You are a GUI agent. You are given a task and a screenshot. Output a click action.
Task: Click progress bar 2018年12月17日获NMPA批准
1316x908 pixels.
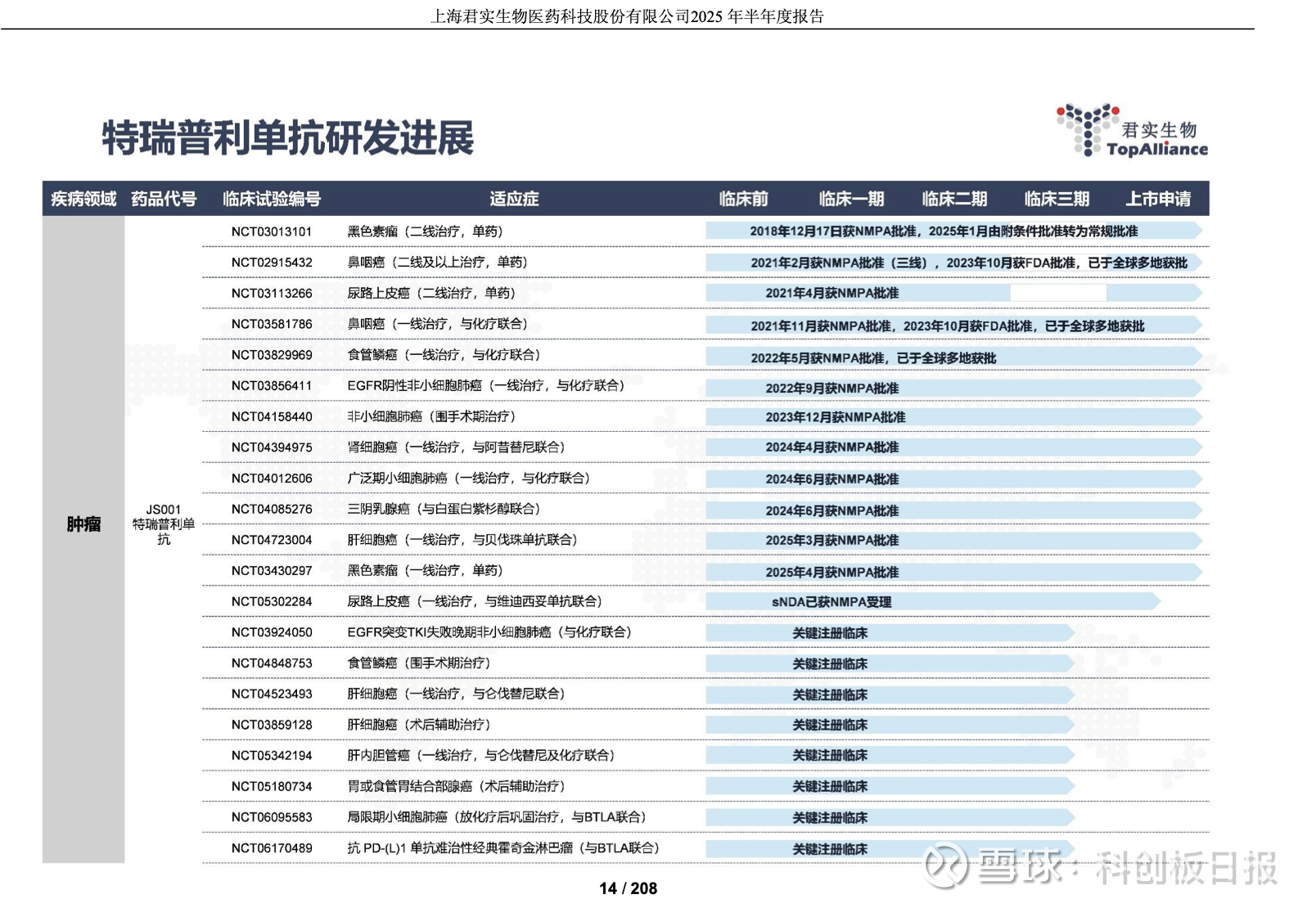tap(953, 231)
